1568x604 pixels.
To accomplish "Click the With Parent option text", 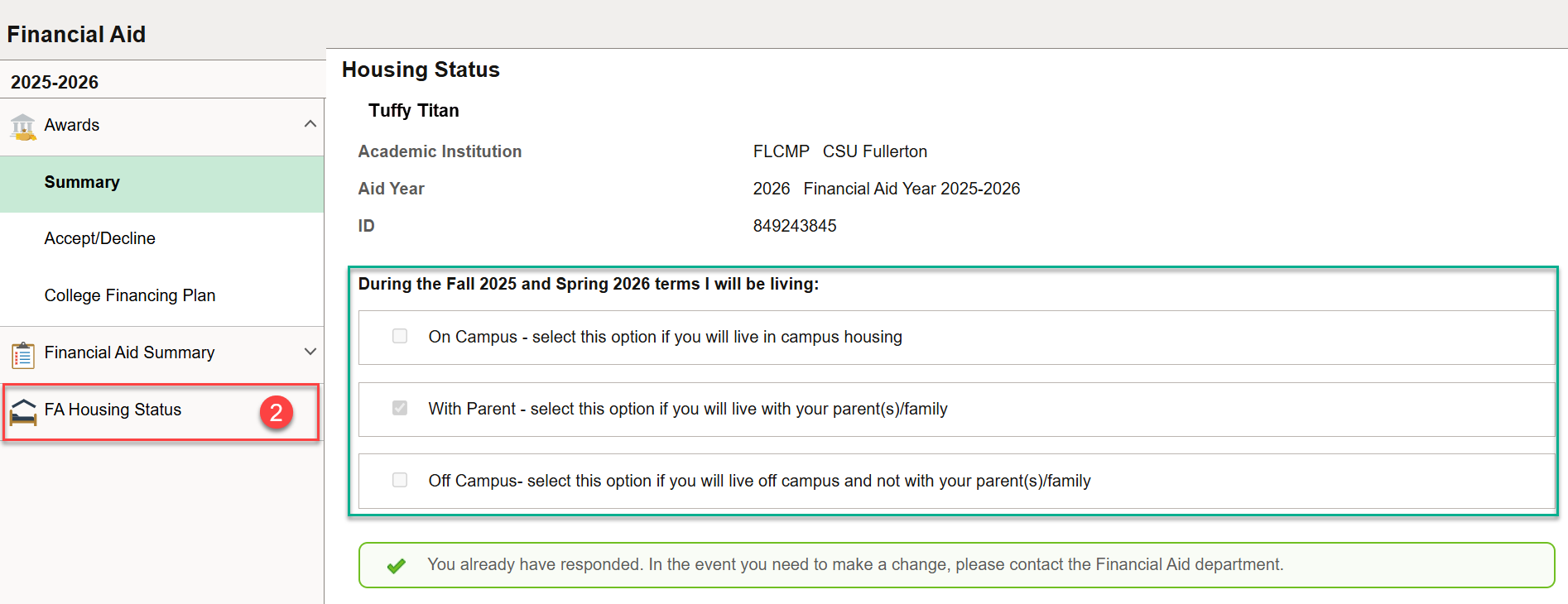I will click(687, 409).
